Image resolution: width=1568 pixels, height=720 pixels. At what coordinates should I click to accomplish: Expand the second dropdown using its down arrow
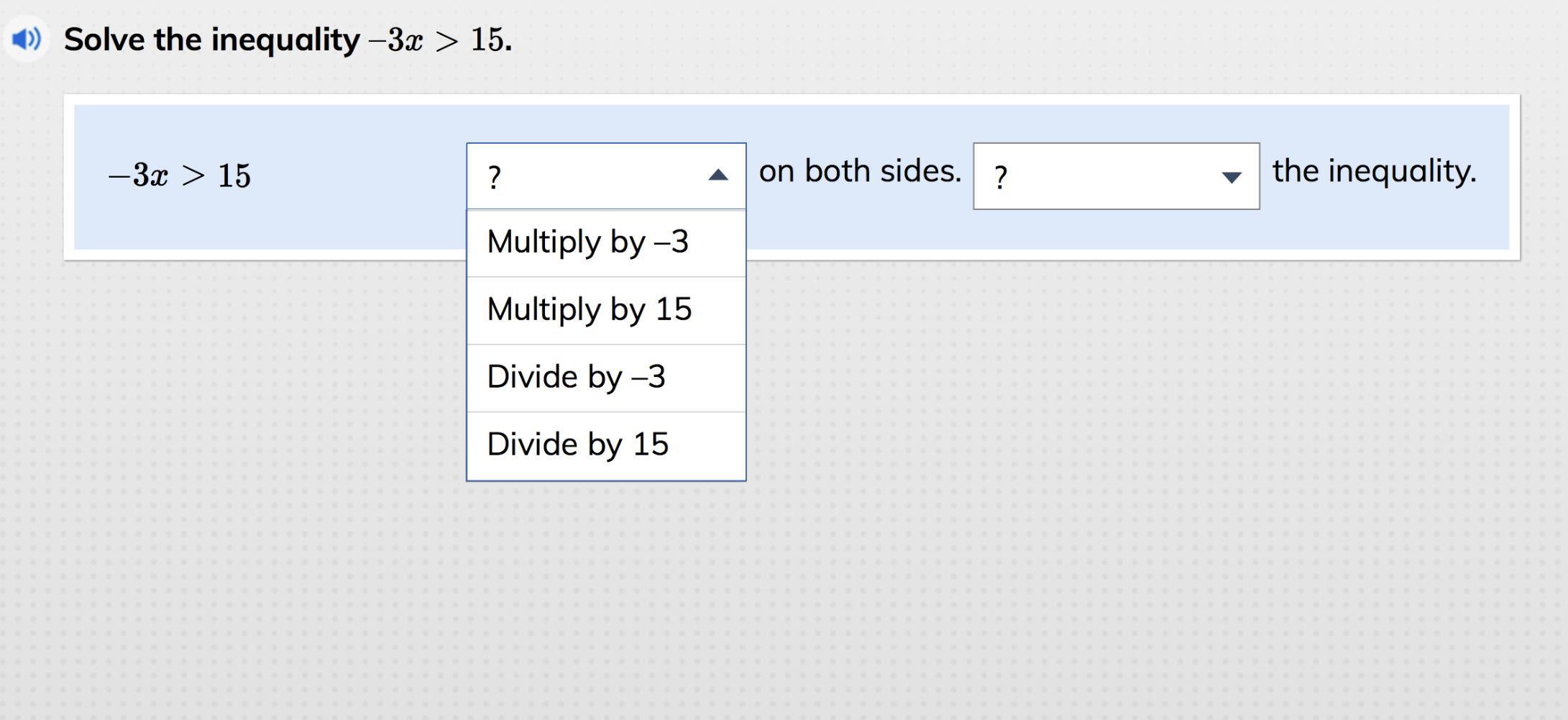(1231, 177)
